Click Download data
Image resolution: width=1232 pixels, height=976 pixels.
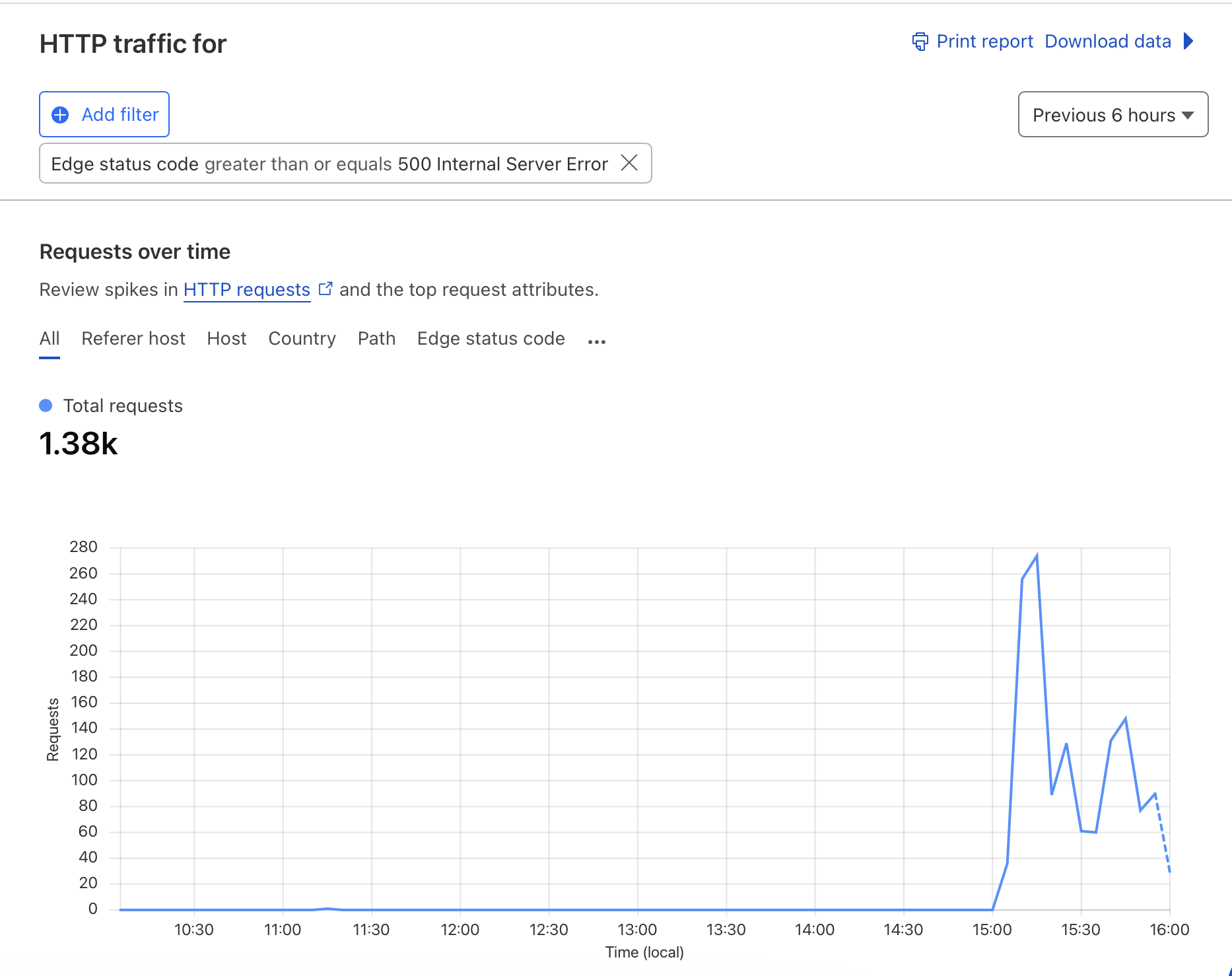point(1107,42)
